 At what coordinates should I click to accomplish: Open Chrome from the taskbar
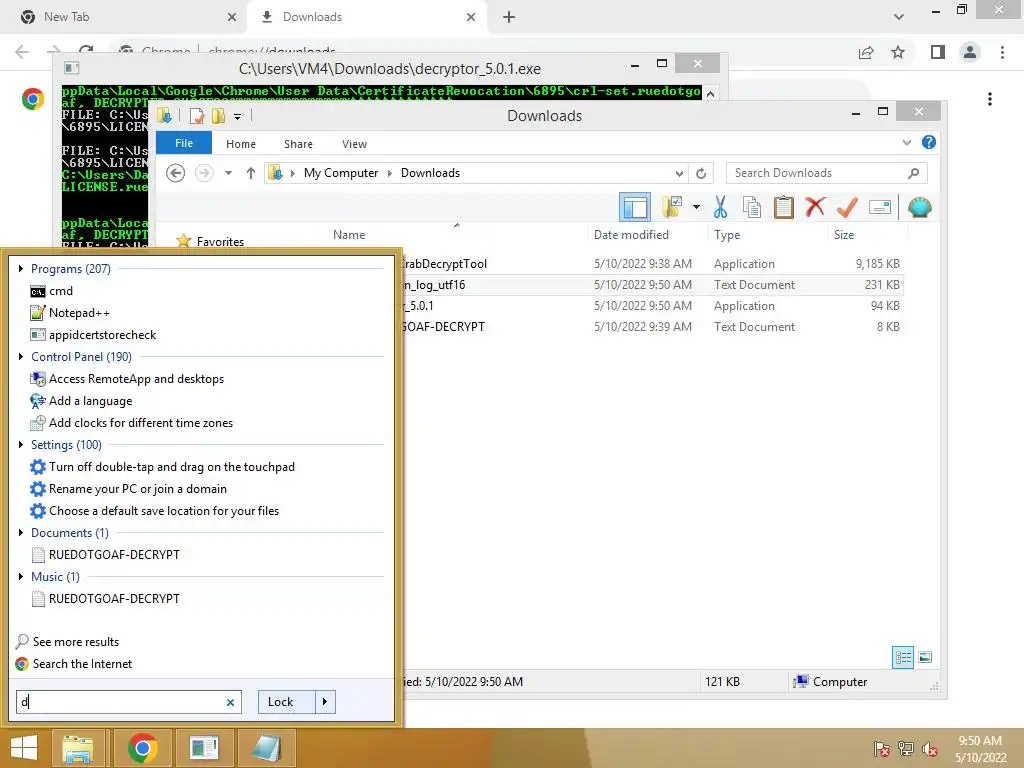[x=142, y=748]
